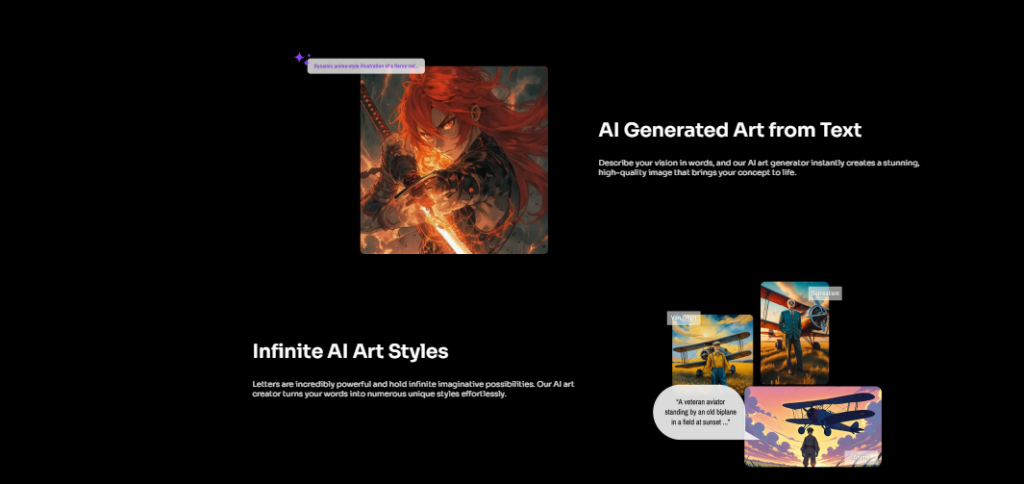Click the 'A veteran aviator' prompt bubble
Viewport: 1024px width, 484px height.
(x=699, y=412)
